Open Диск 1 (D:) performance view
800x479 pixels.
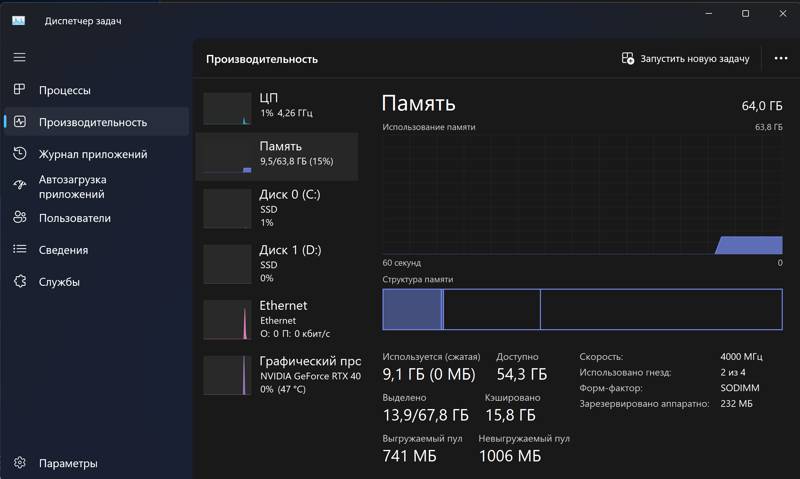(277, 263)
